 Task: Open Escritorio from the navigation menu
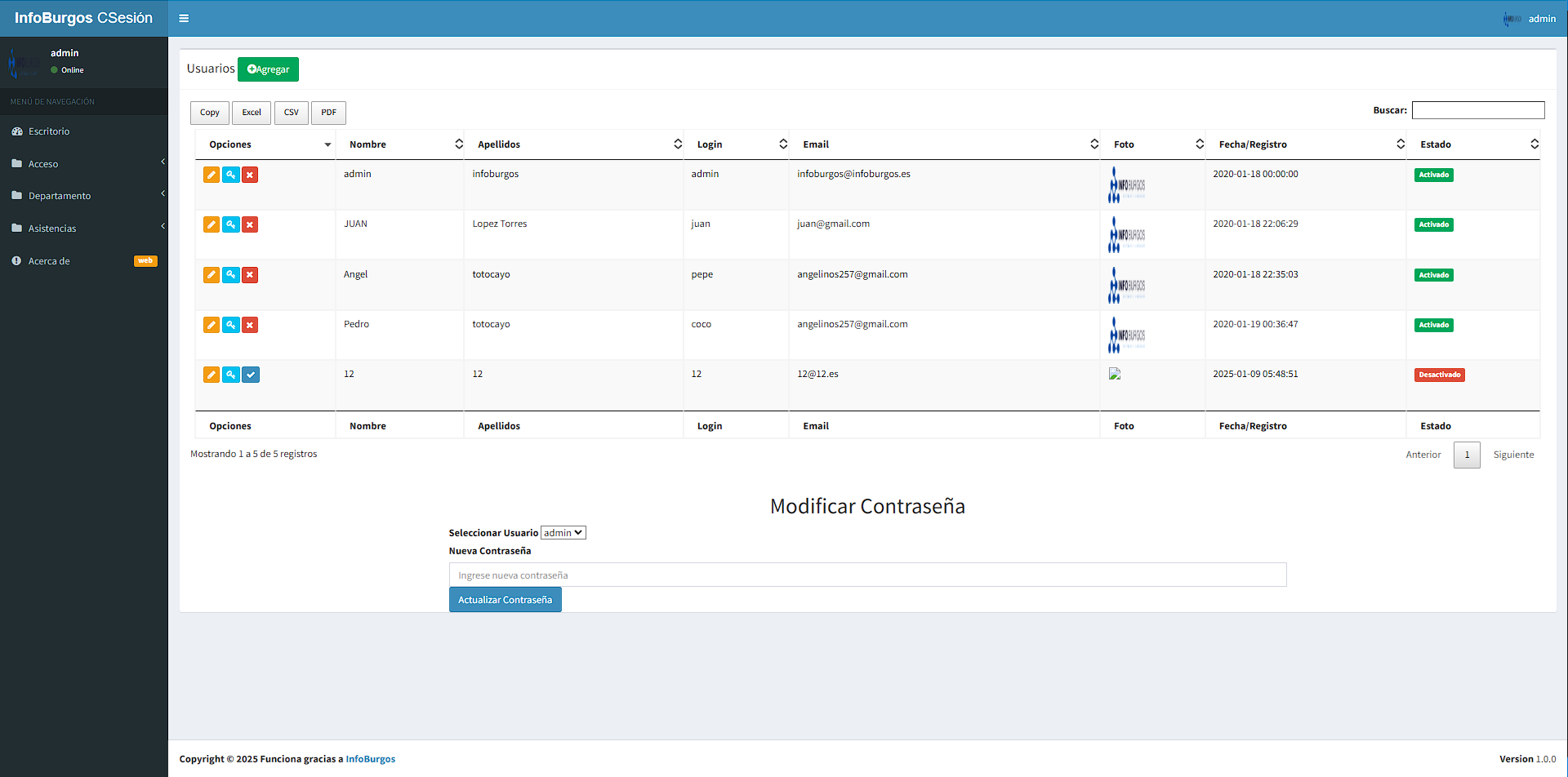coord(49,131)
